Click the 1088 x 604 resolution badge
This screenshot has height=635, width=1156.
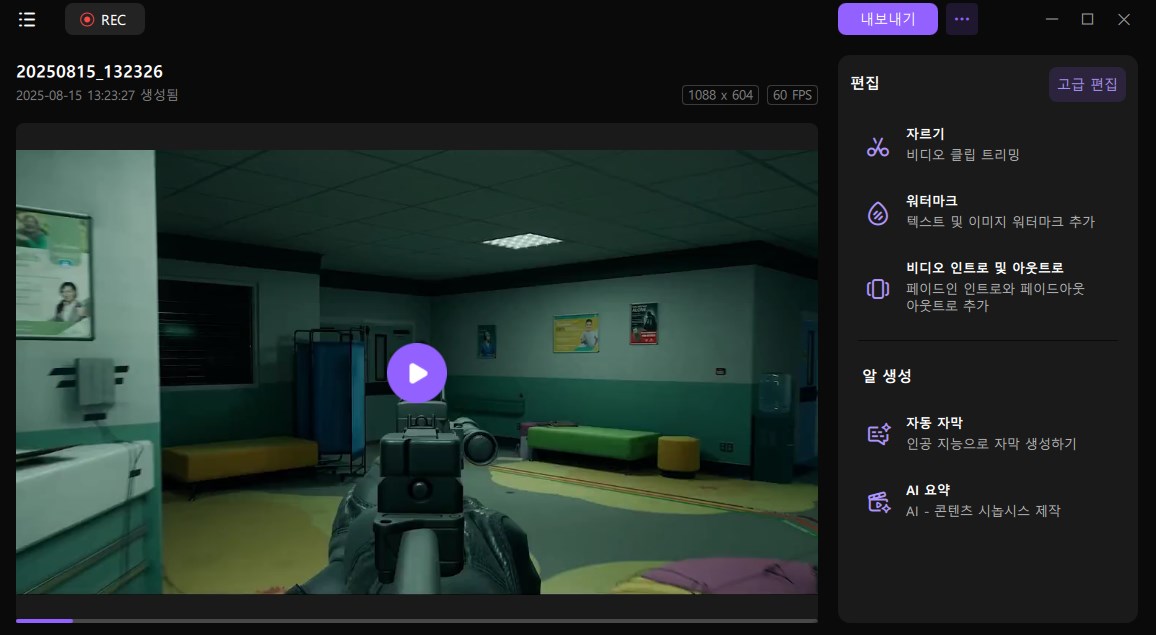[720, 95]
